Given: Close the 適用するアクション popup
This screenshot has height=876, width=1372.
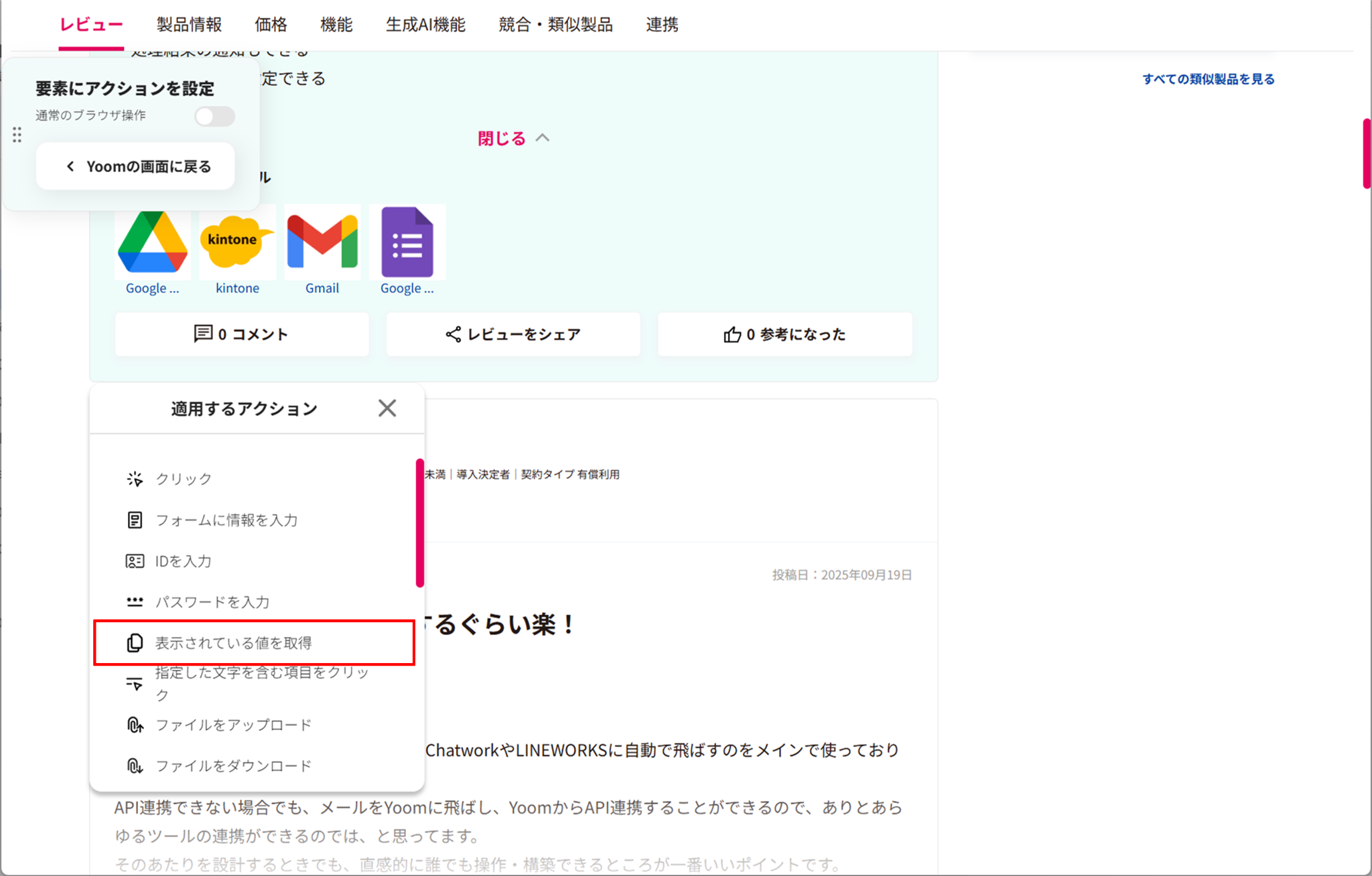Looking at the screenshot, I should (x=387, y=409).
